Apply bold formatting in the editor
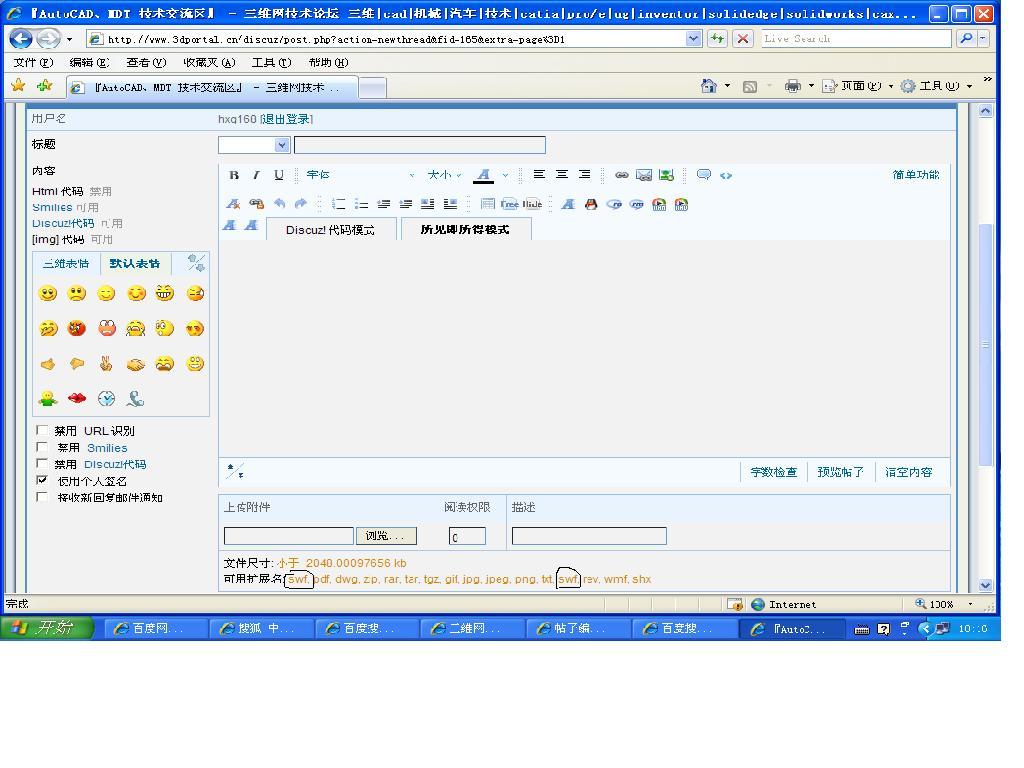The width and height of the screenshot is (1024, 768). [234, 175]
